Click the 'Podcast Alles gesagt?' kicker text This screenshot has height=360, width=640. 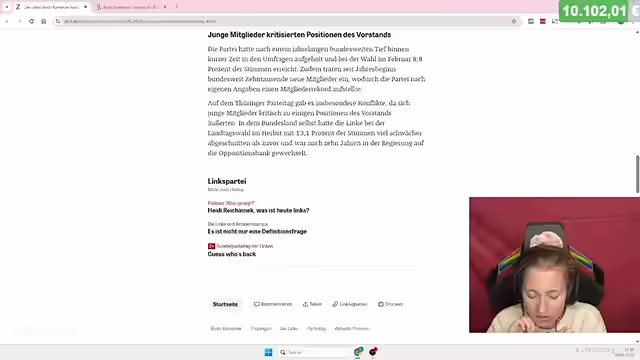click(231, 203)
